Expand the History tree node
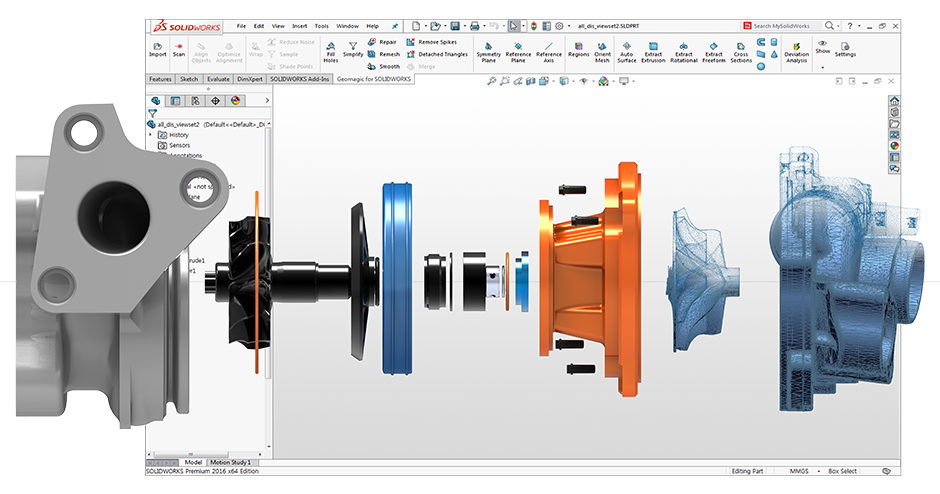 pos(150,134)
